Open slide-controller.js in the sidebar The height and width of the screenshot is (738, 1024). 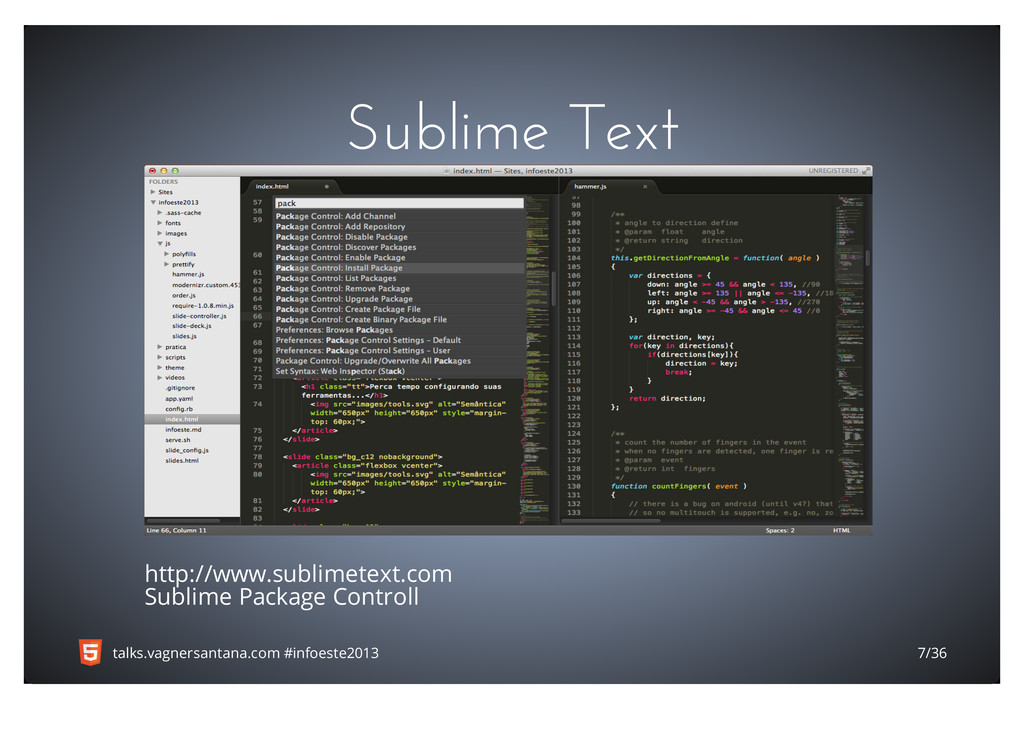tap(199, 316)
